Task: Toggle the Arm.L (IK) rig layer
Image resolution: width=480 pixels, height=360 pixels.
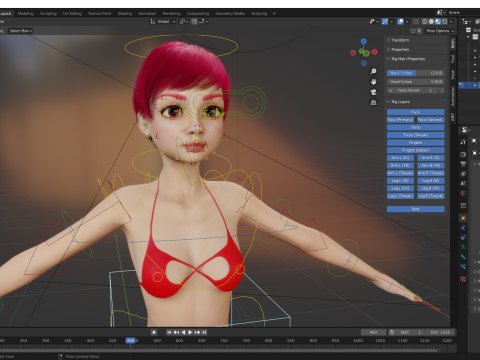Action: tap(400, 158)
